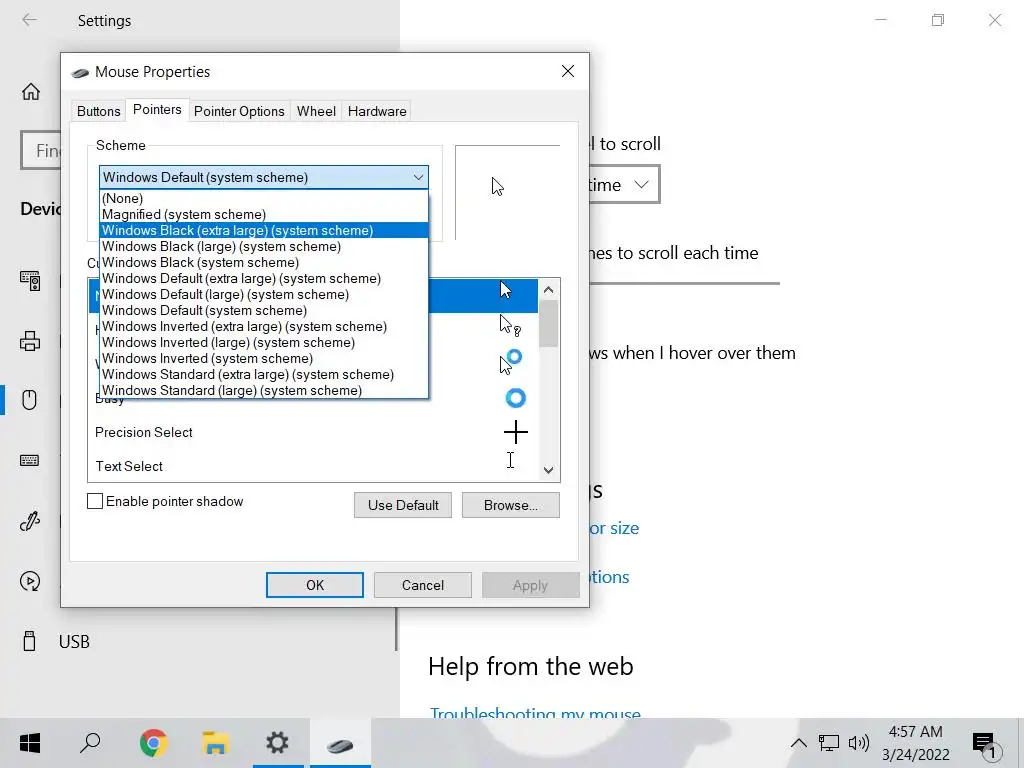The image size is (1024, 768).
Task: Show hidden icons in system tray
Action: [798, 743]
